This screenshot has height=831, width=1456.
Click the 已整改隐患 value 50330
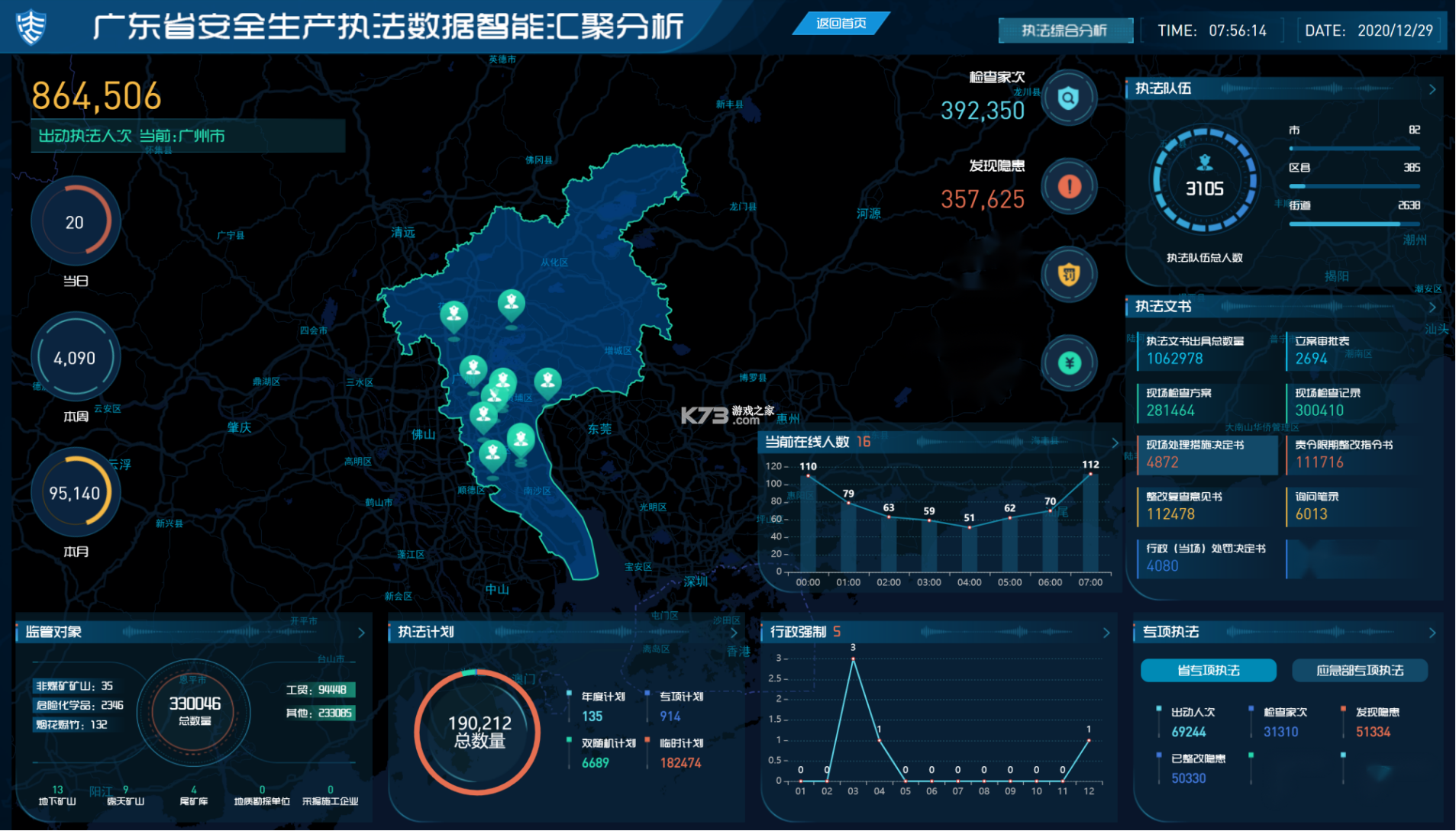pos(1189,778)
